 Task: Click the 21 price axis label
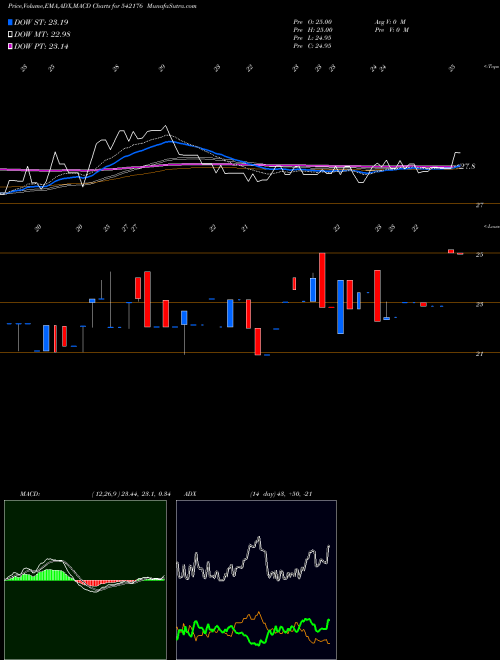pyautogui.click(x=479, y=354)
